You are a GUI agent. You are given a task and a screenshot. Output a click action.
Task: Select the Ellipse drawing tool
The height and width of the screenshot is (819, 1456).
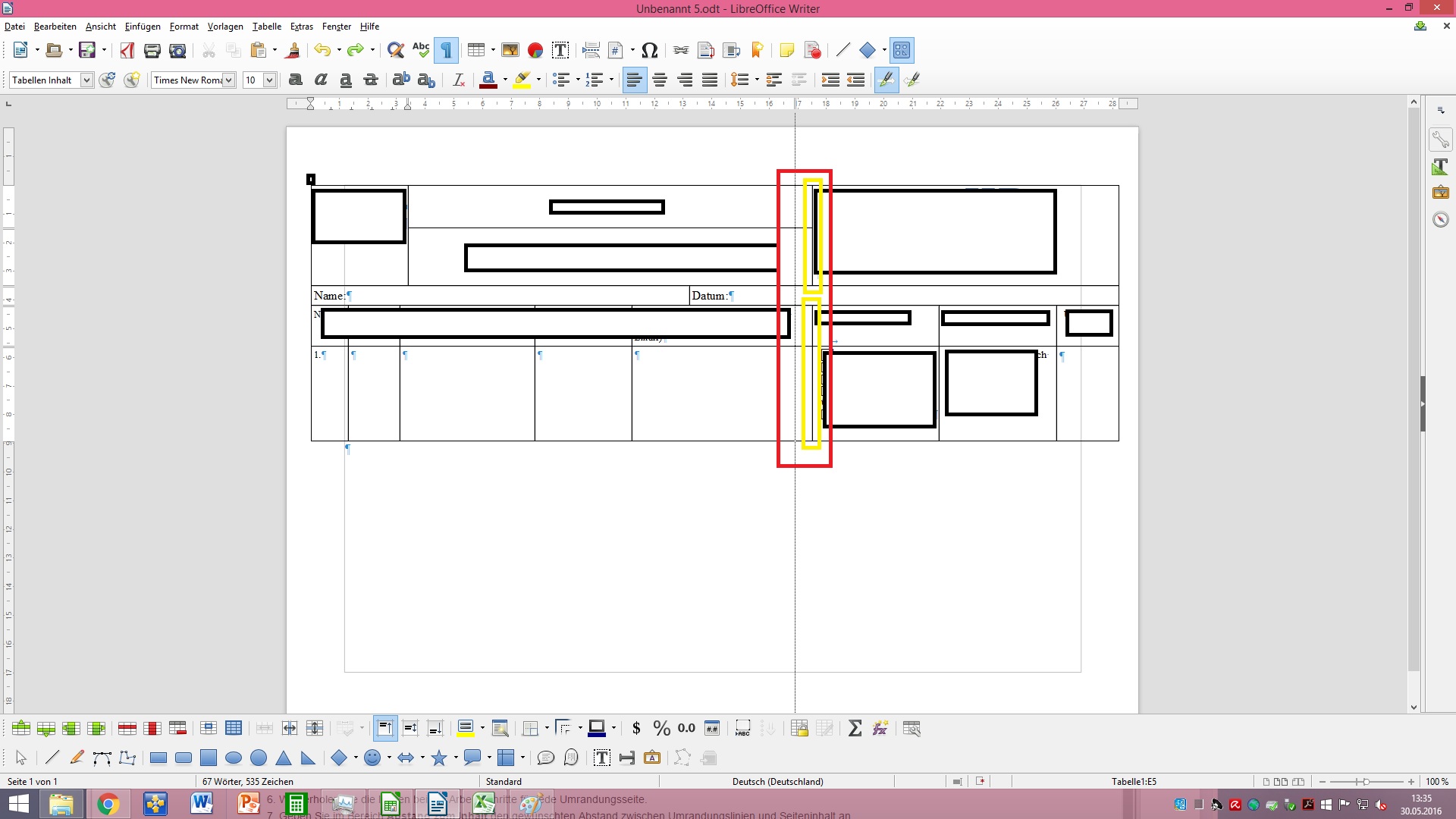pyautogui.click(x=234, y=758)
